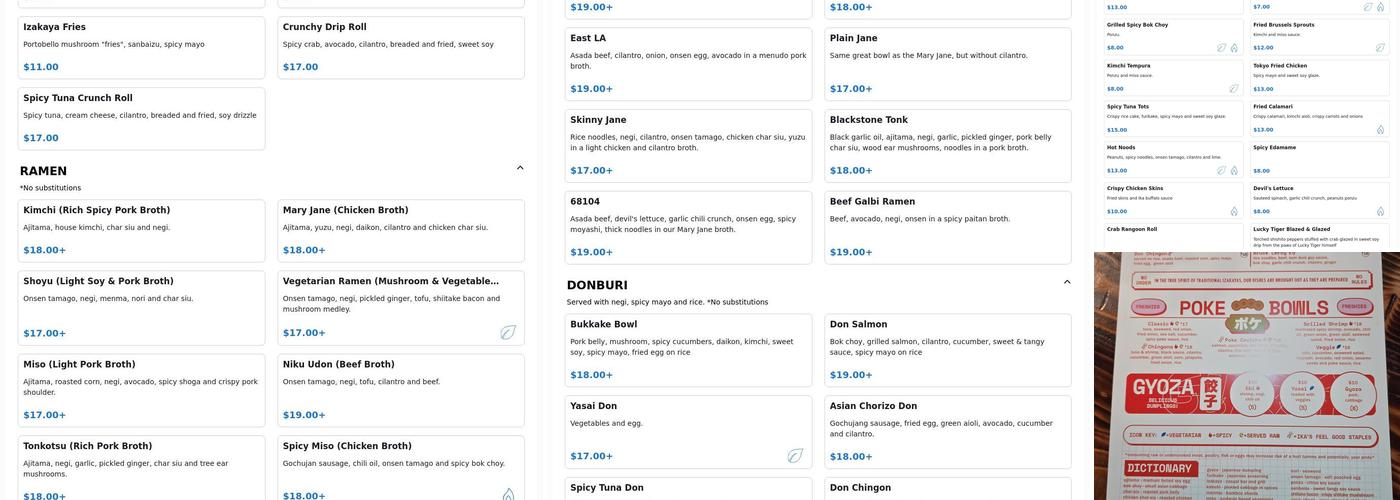Click the leaf icon on Kimchi Tempura

pos(1234,89)
